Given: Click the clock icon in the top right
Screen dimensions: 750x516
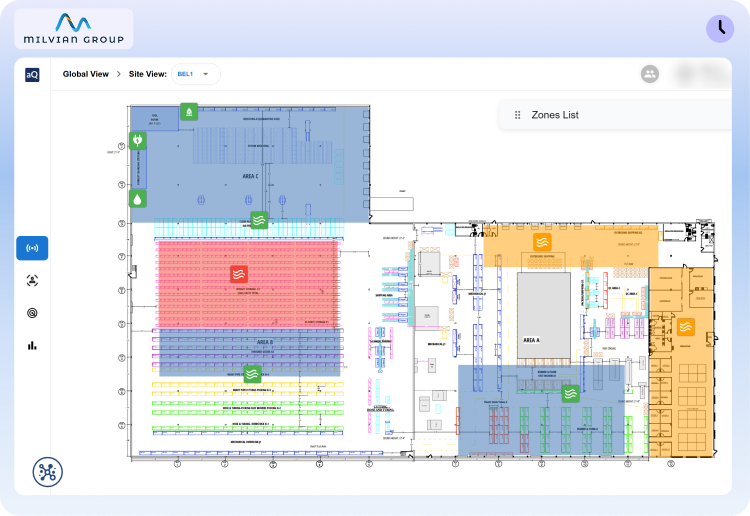Looking at the screenshot, I should [x=719, y=29].
